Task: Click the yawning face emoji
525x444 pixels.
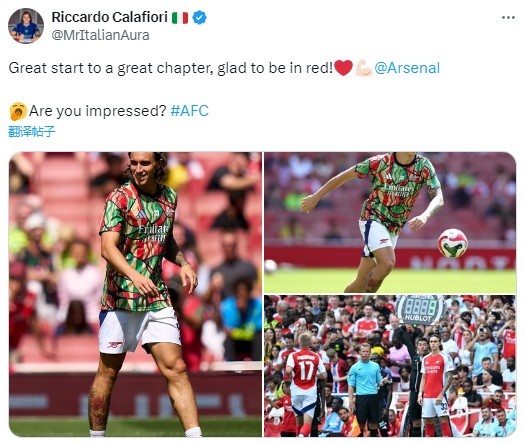Action: click(18, 111)
